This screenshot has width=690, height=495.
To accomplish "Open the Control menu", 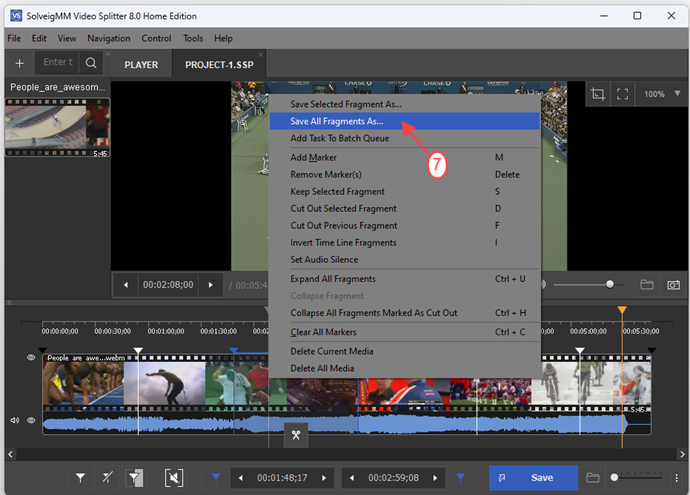I will tap(156, 38).
